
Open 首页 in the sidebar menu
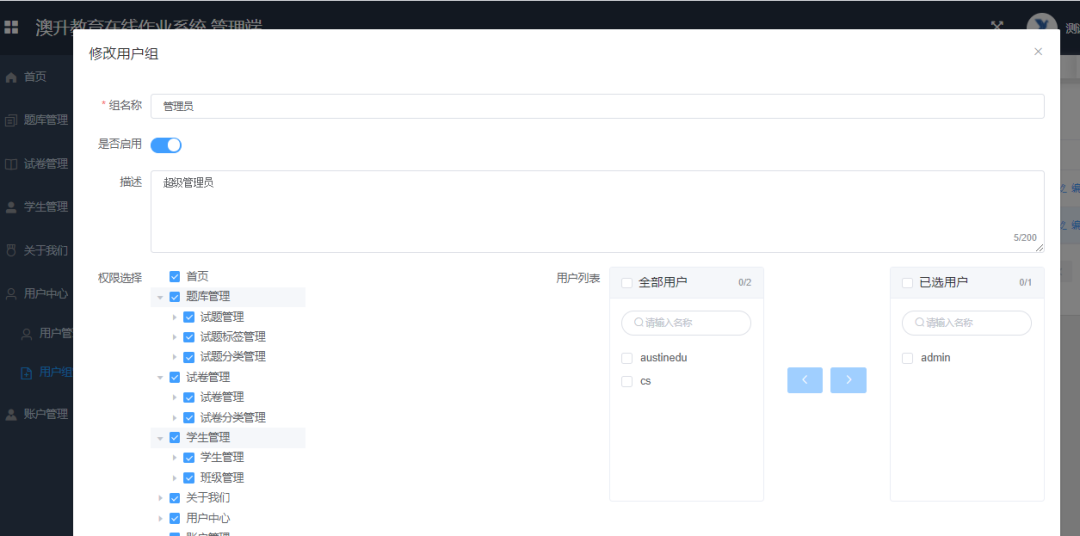coord(37,77)
